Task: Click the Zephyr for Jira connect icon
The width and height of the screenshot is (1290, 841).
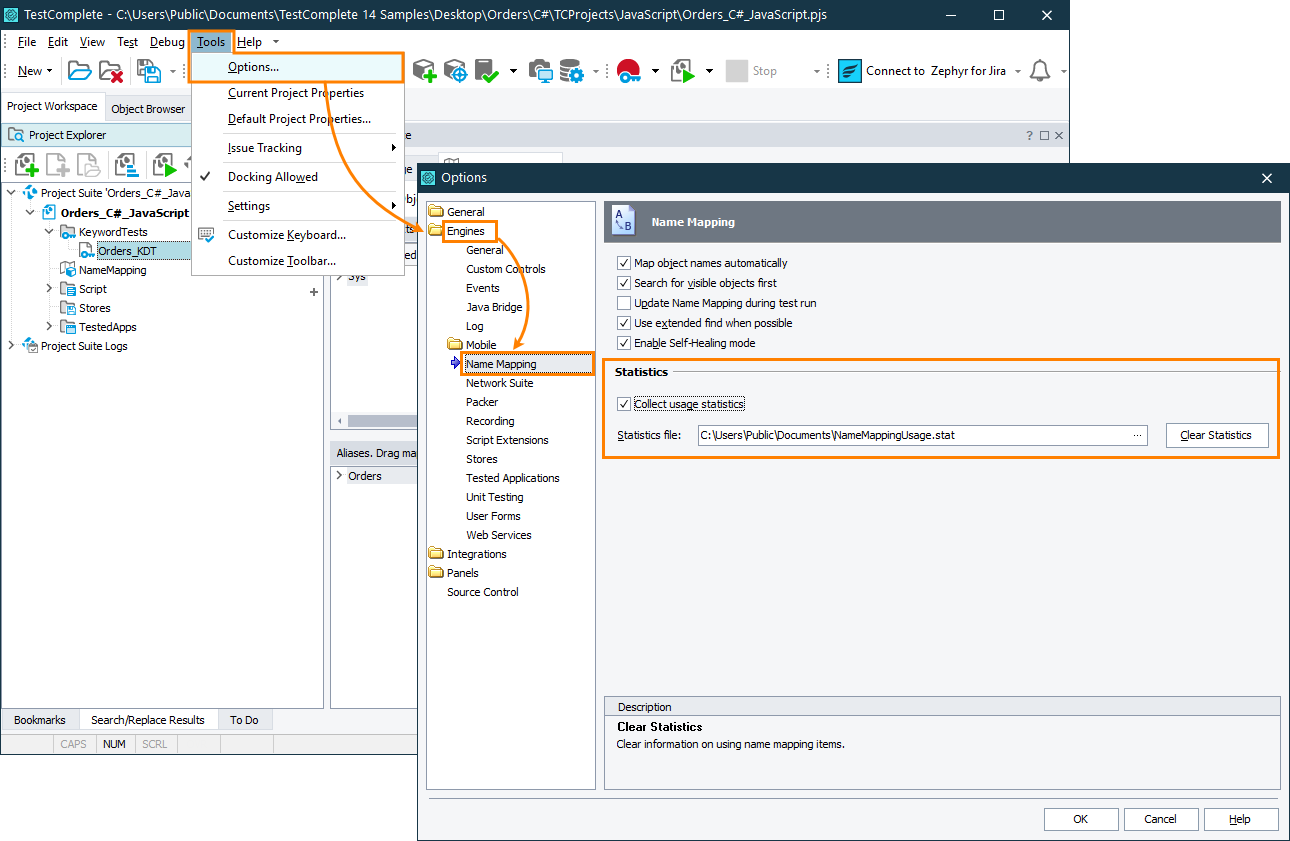Action: pyautogui.click(x=850, y=71)
